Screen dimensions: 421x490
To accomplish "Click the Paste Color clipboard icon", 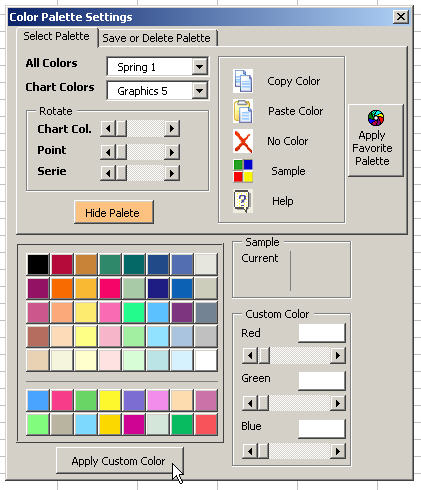I will pos(243,111).
